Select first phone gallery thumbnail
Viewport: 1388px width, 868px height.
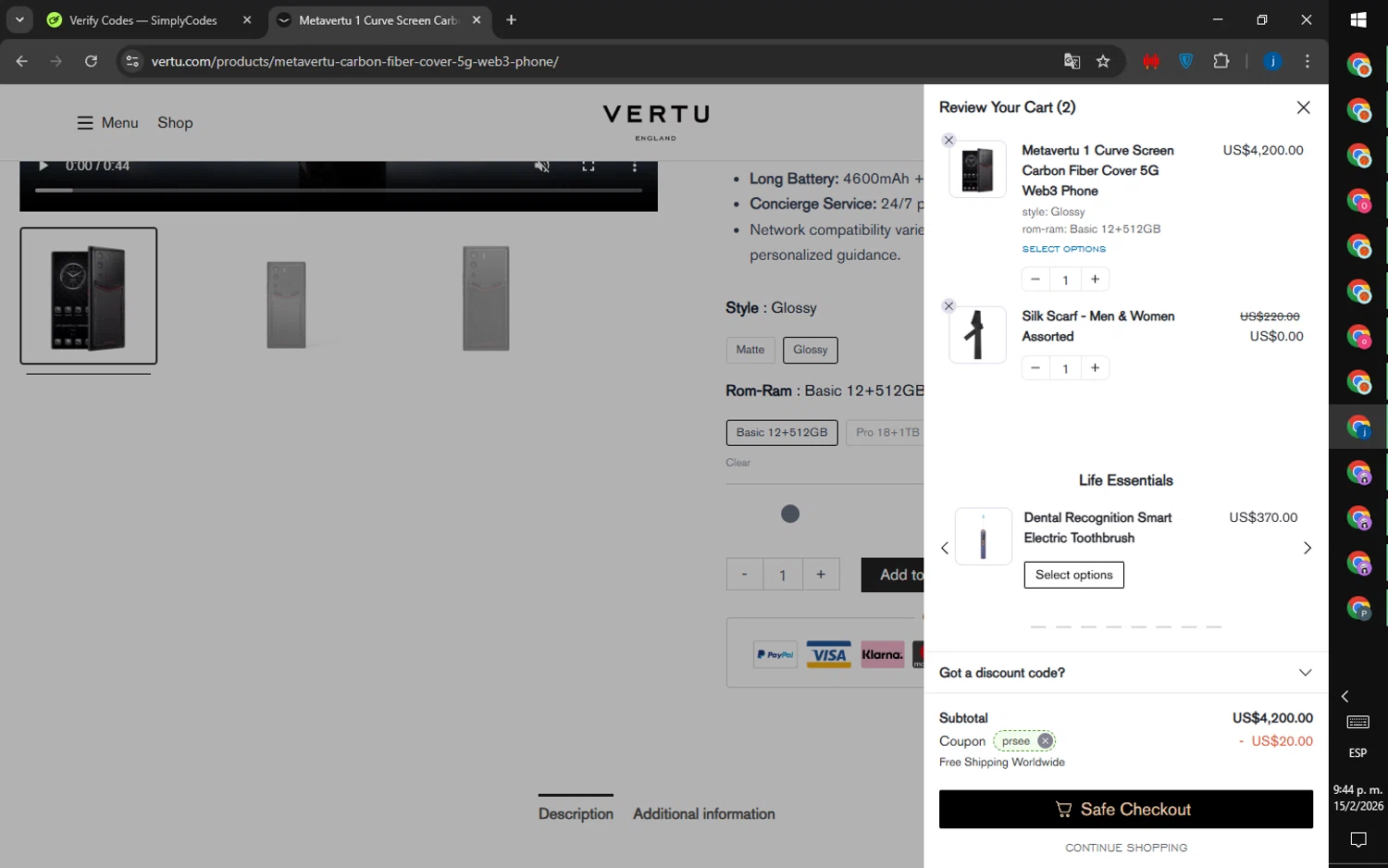pyautogui.click(x=89, y=296)
